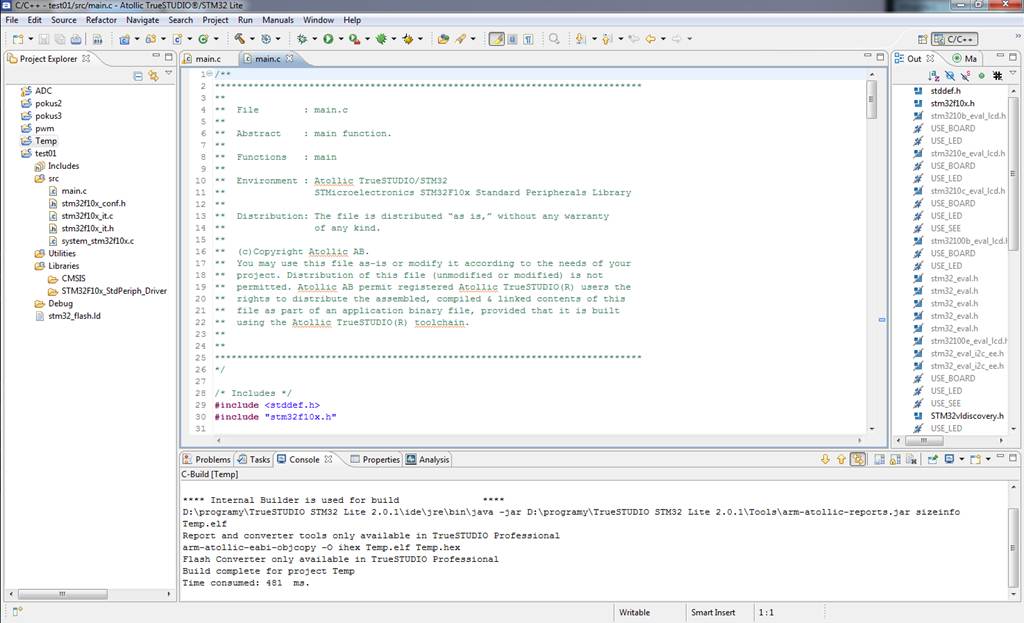This screenshot has height=623, width=1024.
Task: Click the Print icon in the toolbar
Action: coord(76,39)
